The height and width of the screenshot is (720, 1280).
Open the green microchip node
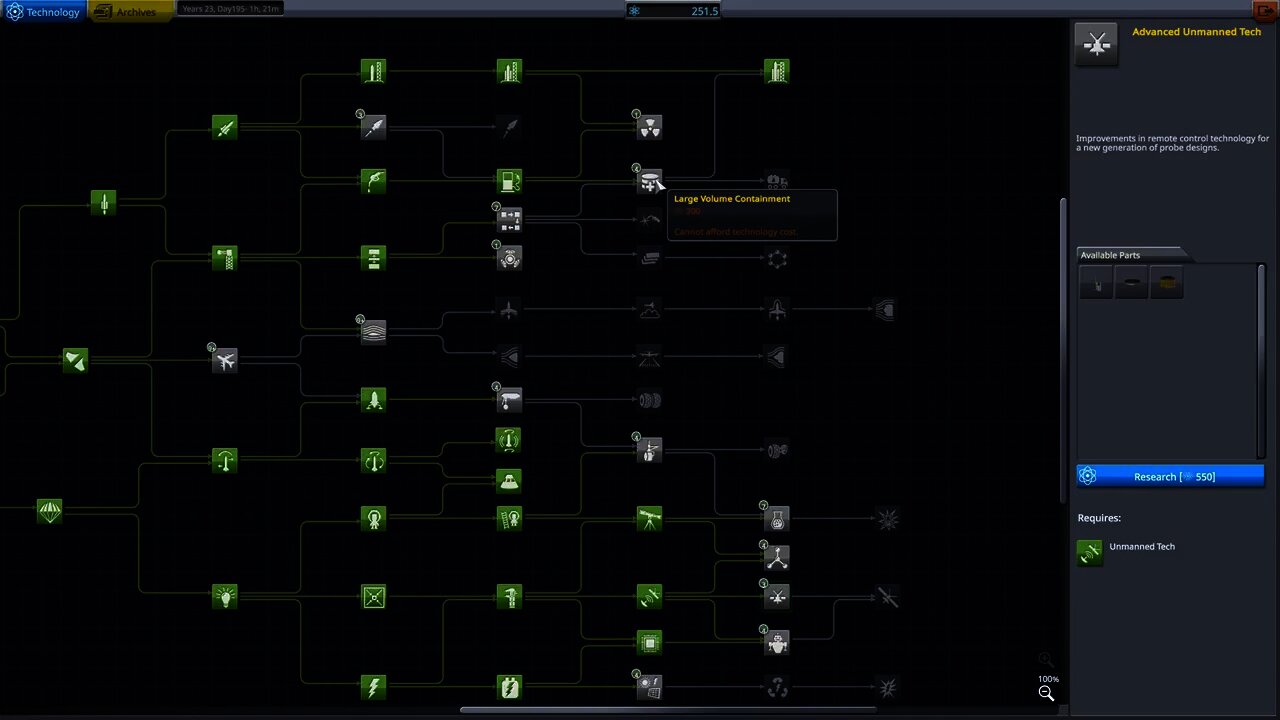tap(649, 643)
